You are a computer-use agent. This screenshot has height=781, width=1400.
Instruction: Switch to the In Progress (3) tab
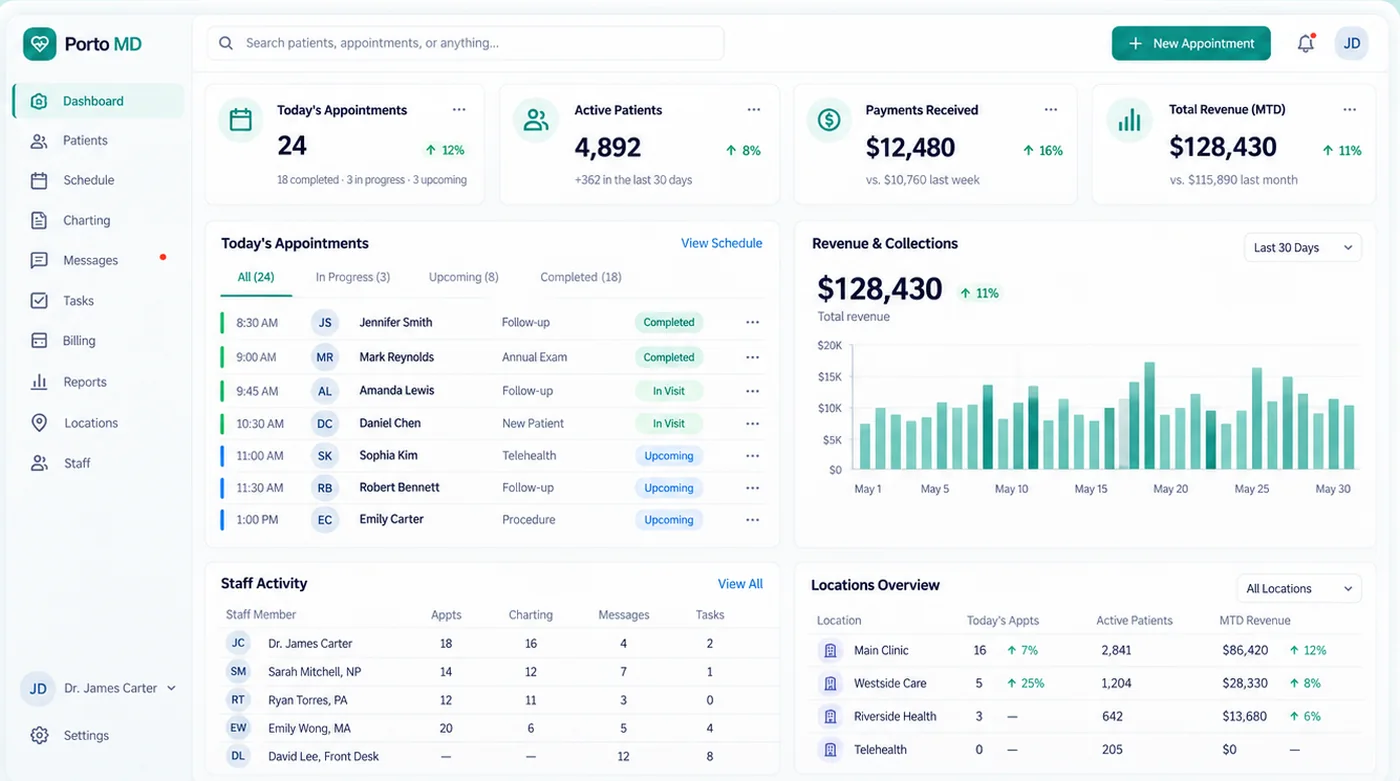tap(353, 277)
